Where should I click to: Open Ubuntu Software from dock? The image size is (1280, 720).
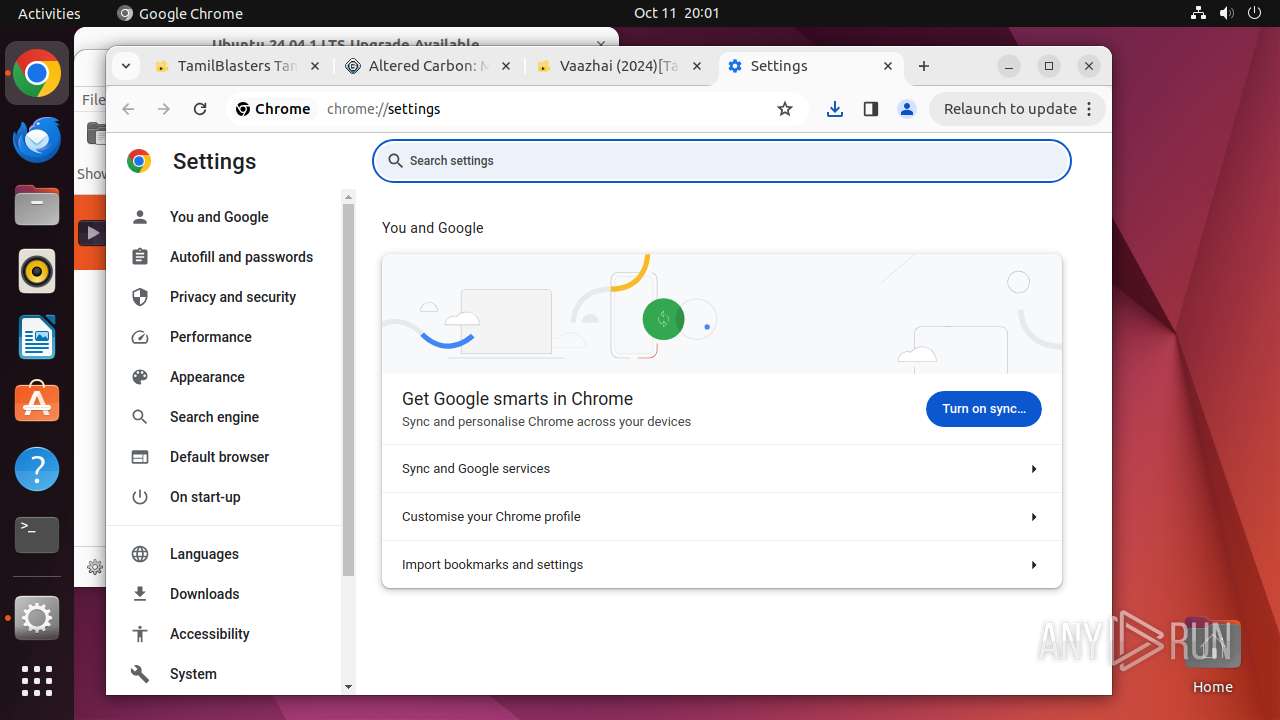click(x=37, y=403)
